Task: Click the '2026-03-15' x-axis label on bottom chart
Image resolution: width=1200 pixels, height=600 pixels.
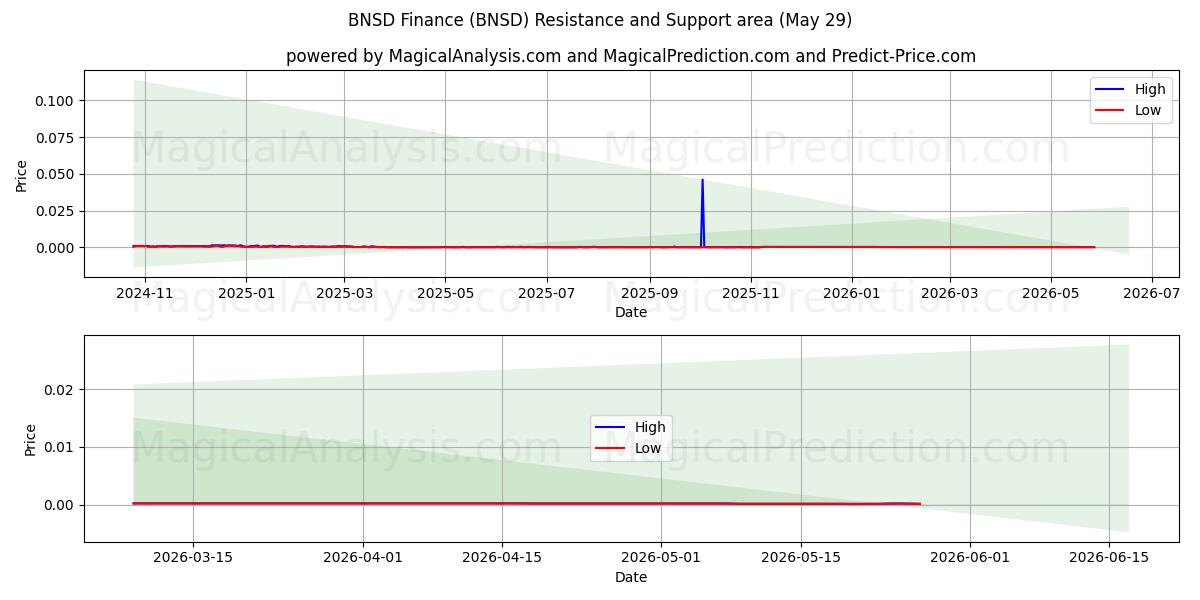Action: click(x=193, y=558)
